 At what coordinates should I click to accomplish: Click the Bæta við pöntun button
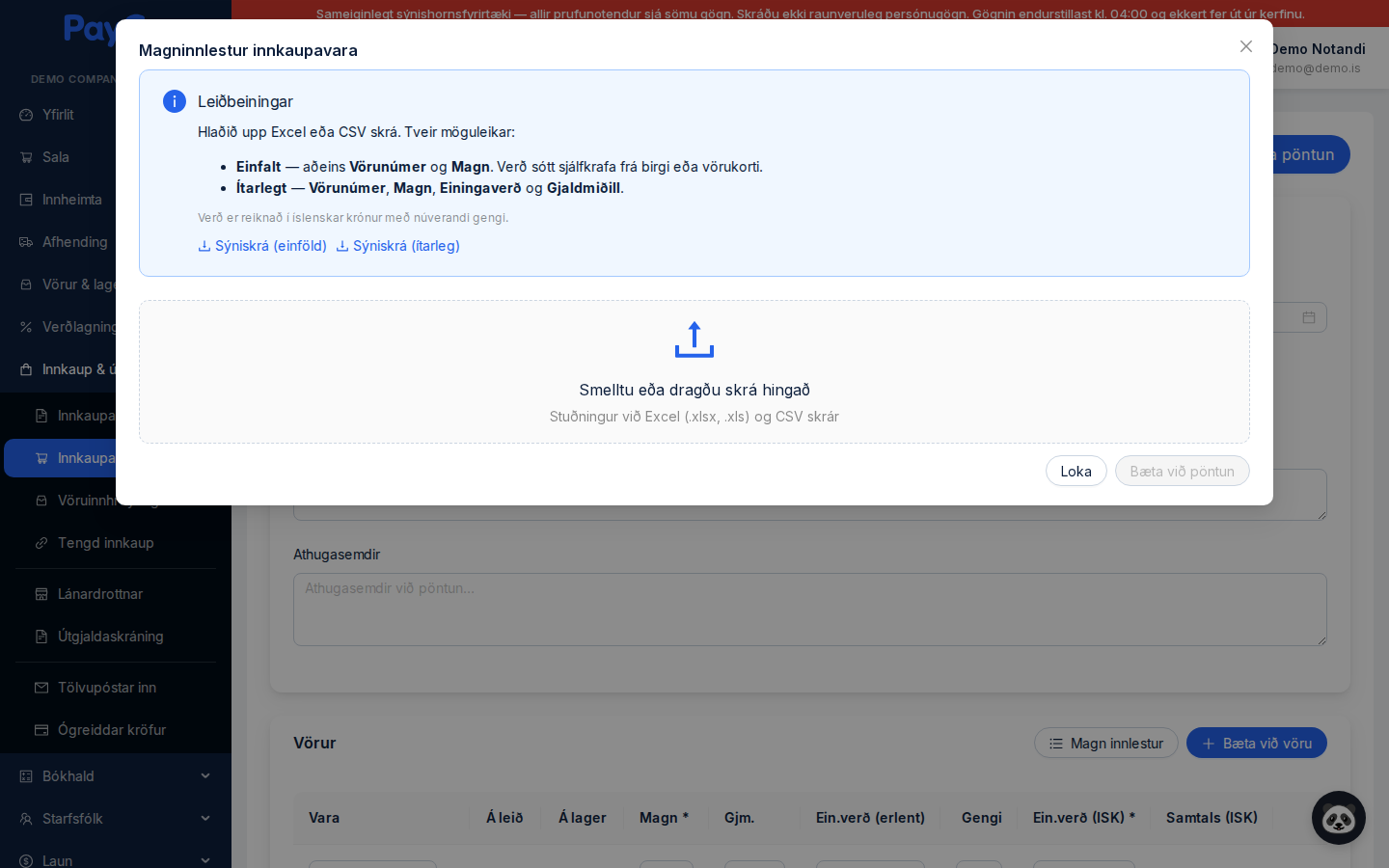click(x=1183, y=471)
